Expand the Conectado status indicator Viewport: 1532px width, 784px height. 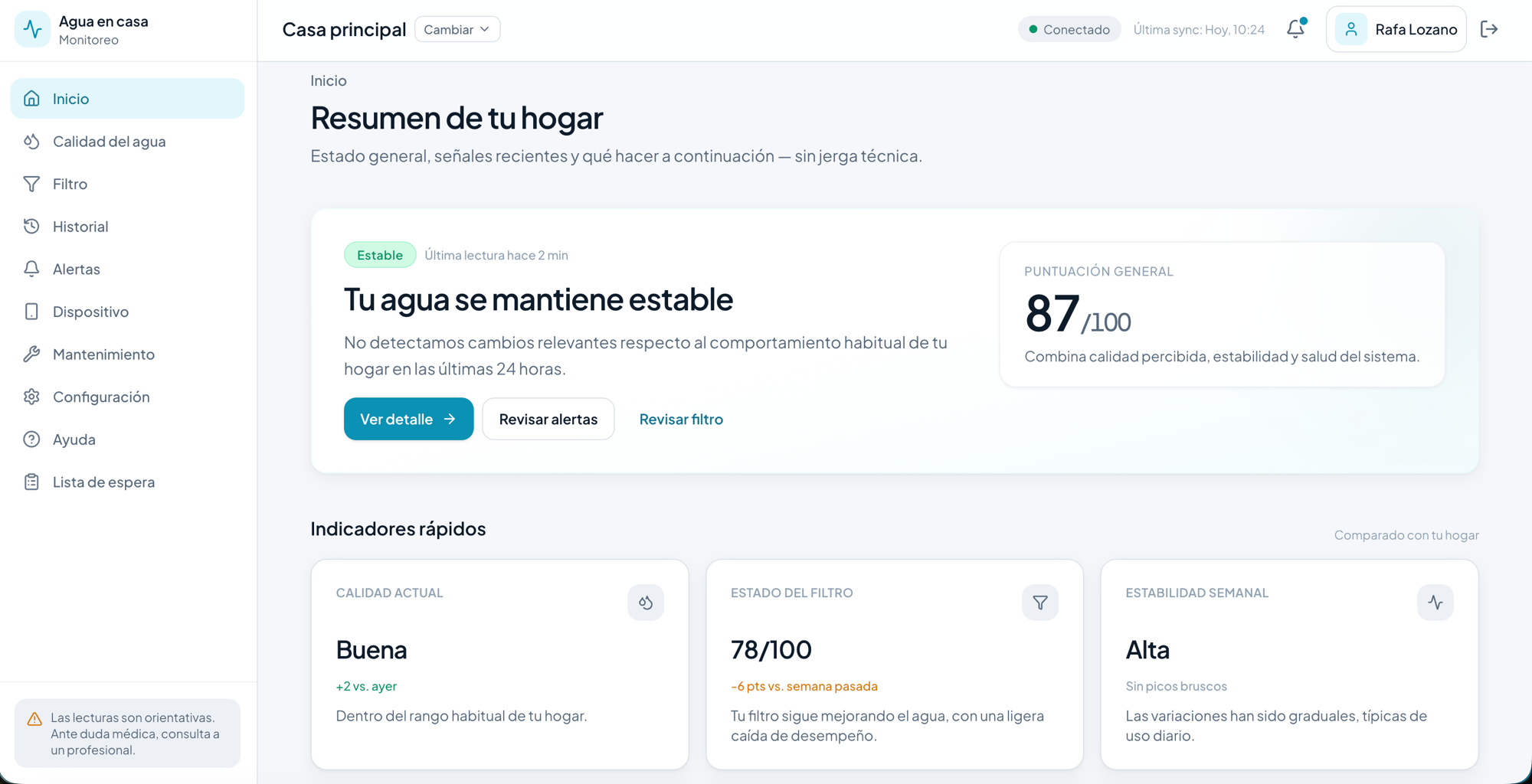pos(1069,28)
